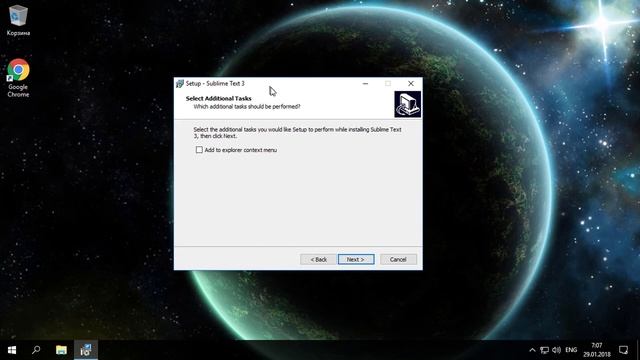This screenshot has width=640, height=360.
Task: Close the Setup window
Action: tap(411, 83)
